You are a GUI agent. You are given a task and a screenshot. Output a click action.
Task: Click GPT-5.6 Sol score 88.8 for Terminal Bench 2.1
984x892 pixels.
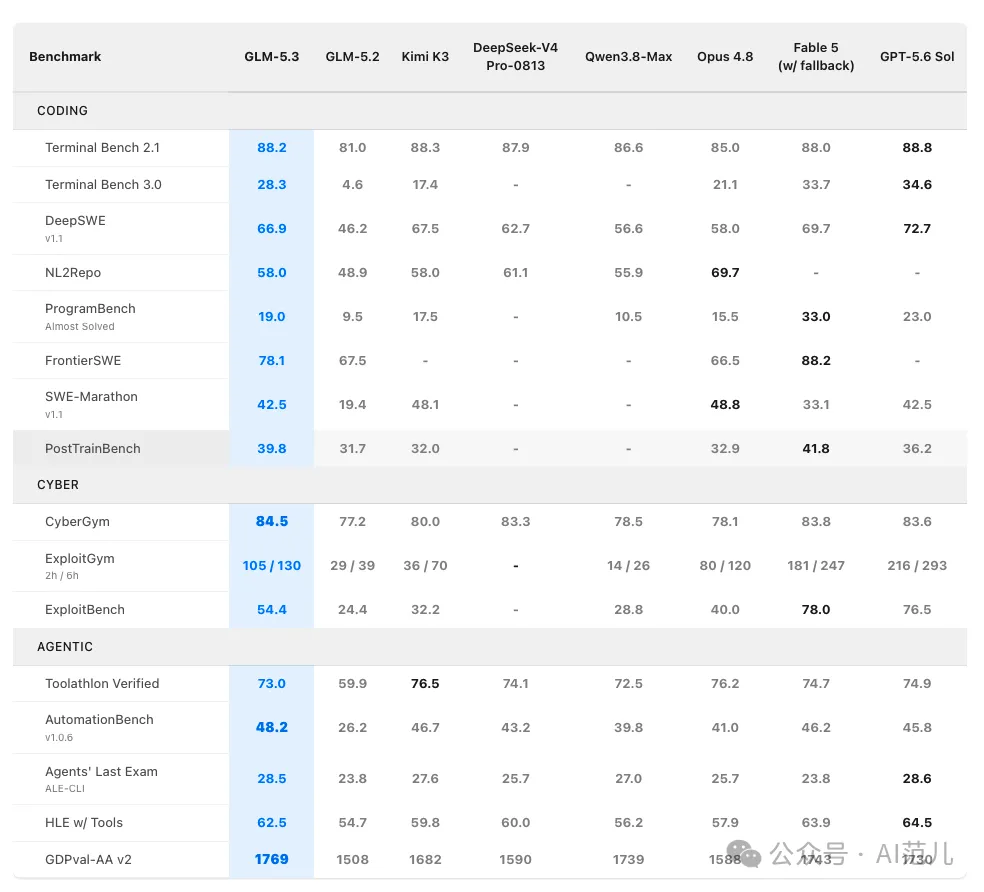[x=917, y=148]
